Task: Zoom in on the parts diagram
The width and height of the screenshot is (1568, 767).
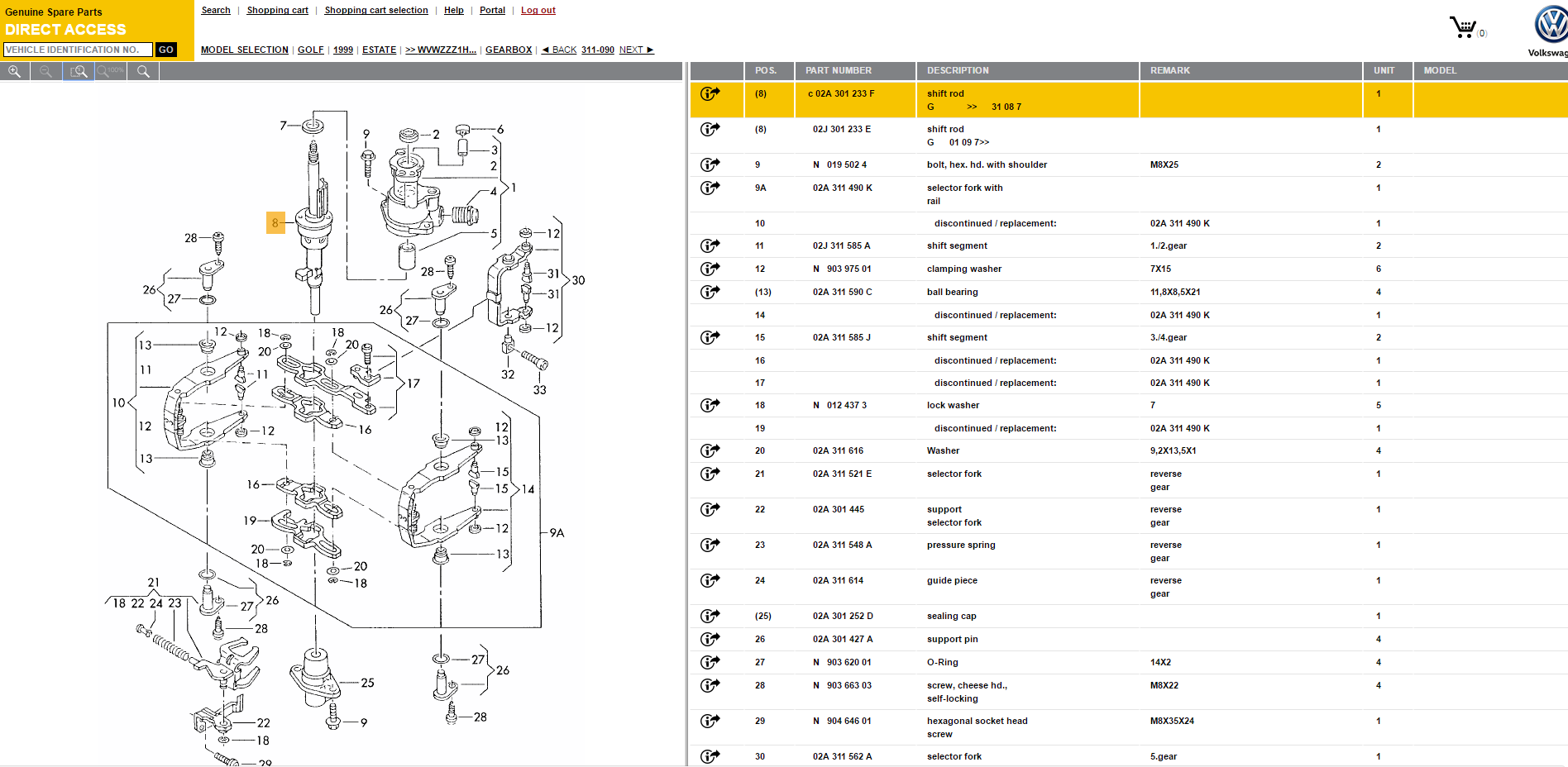Action: 14,72
